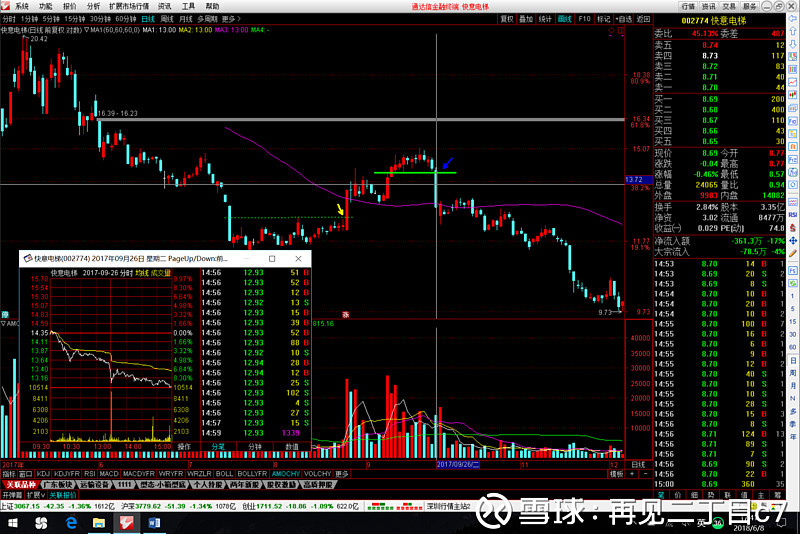
Task: Toggle the 复权 option in chart toolbar
Action: click(x=506, y=18)
